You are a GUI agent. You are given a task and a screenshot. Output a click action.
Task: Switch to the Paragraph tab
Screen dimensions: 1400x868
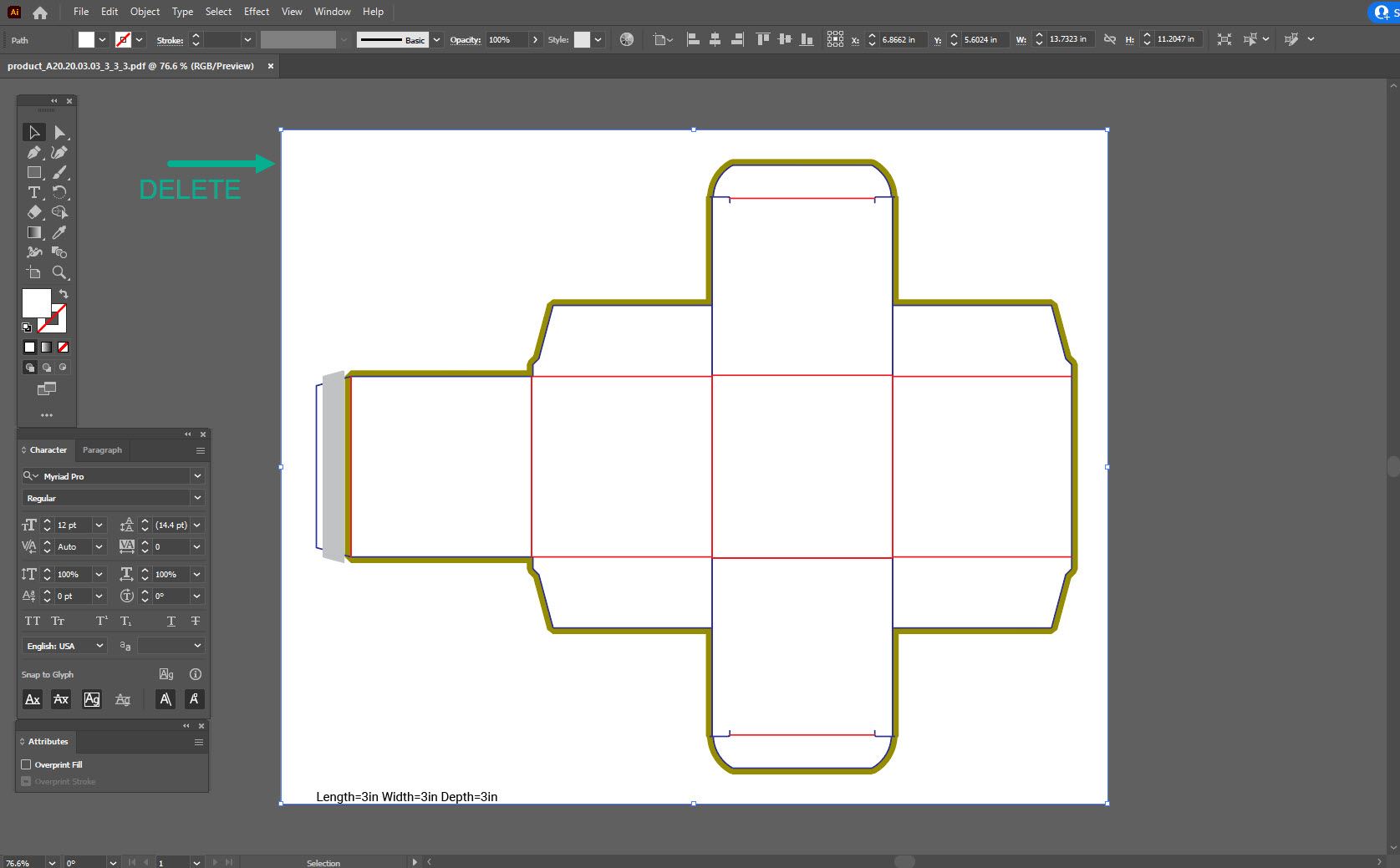pyautogui.click(x=102, y=450)
